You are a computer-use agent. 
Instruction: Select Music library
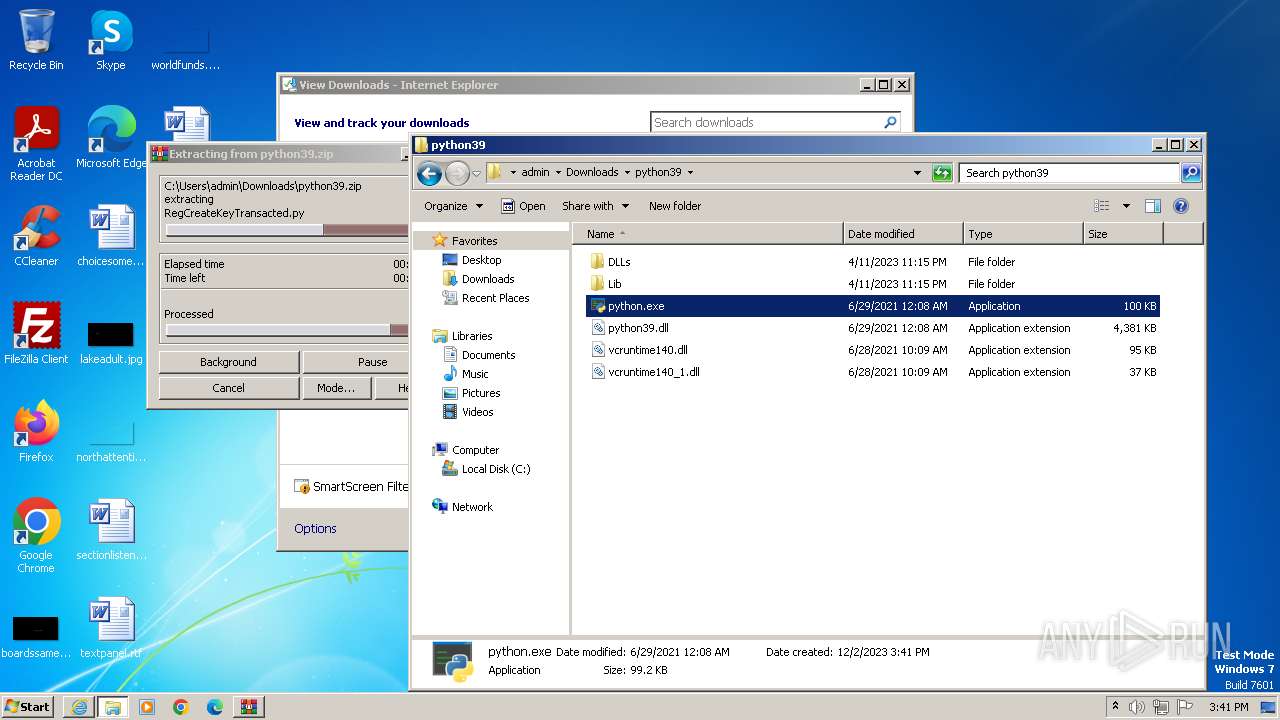475,374
